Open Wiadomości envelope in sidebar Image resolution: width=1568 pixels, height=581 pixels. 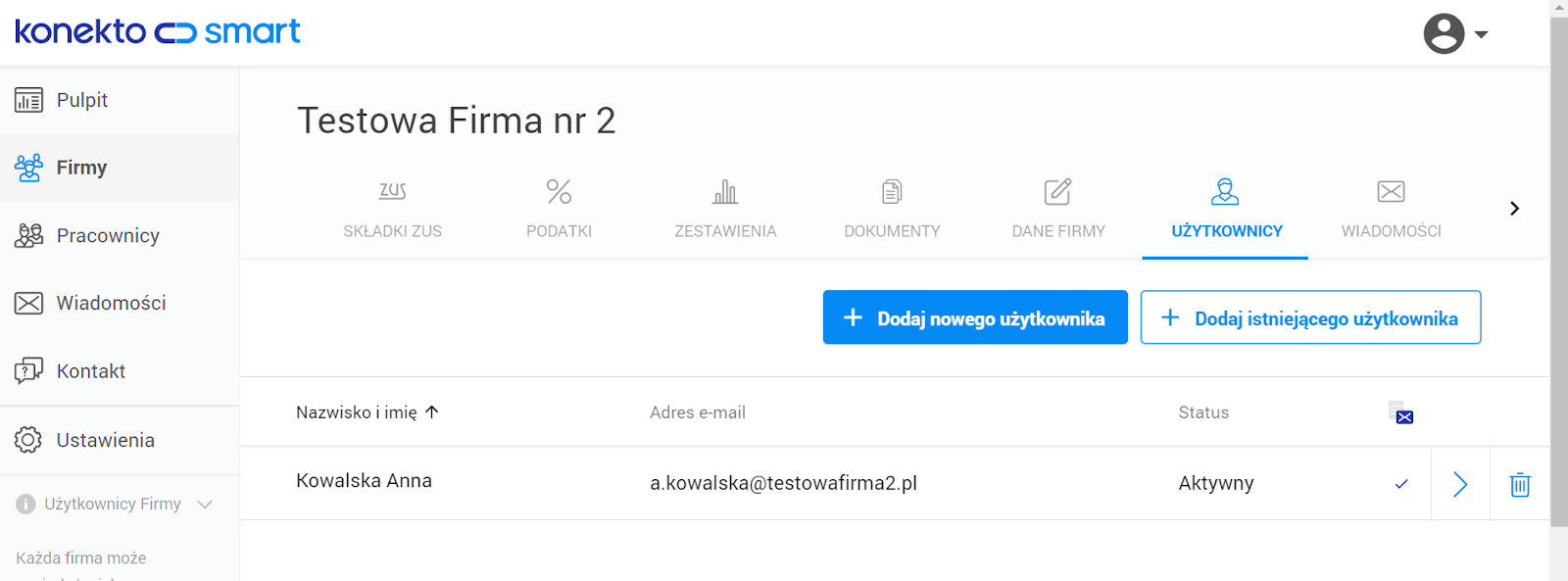point(28,303)
